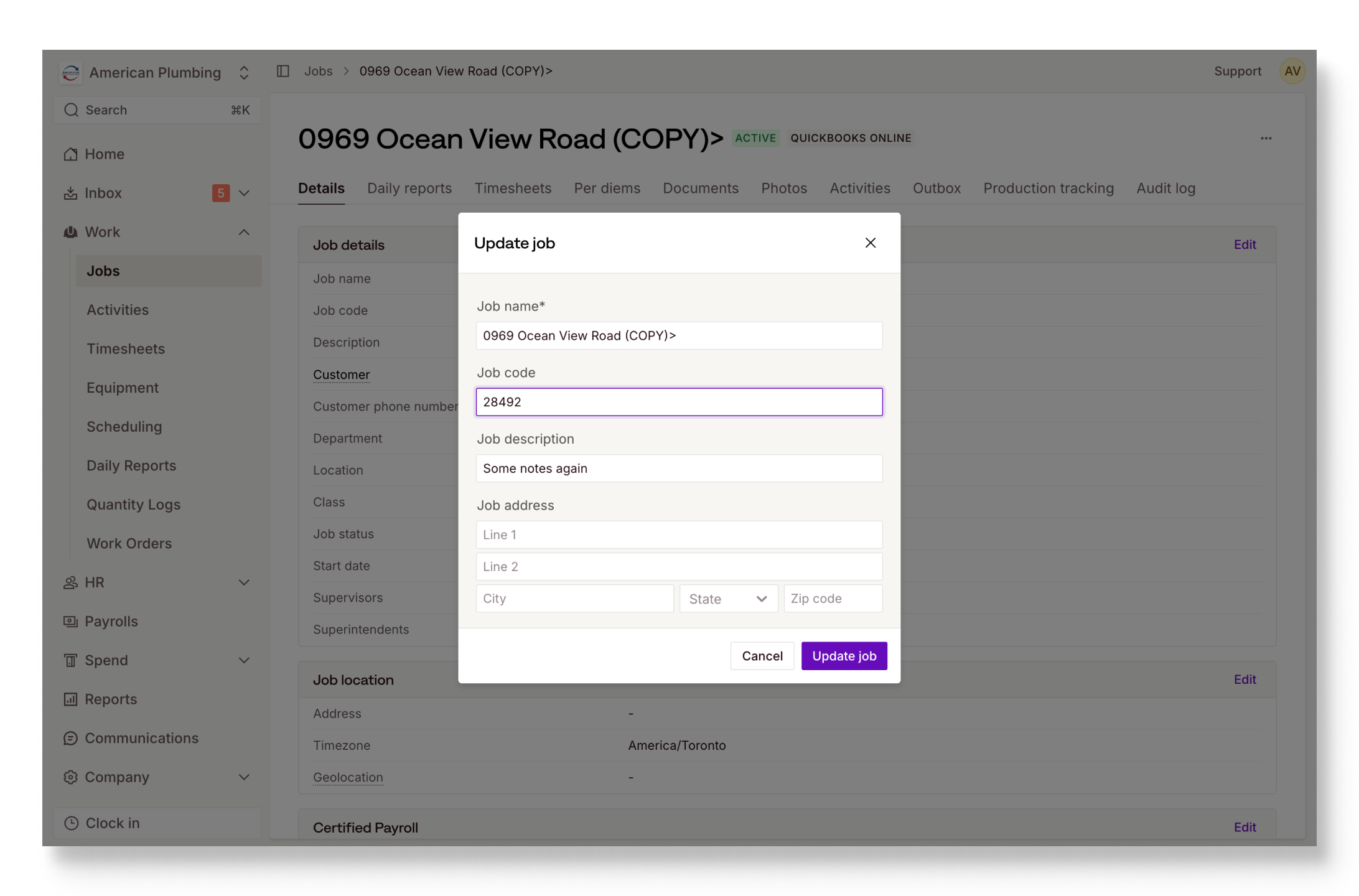The image size is (1359, 896).
Task: Click the Customer label link
Action: (341, 375)
